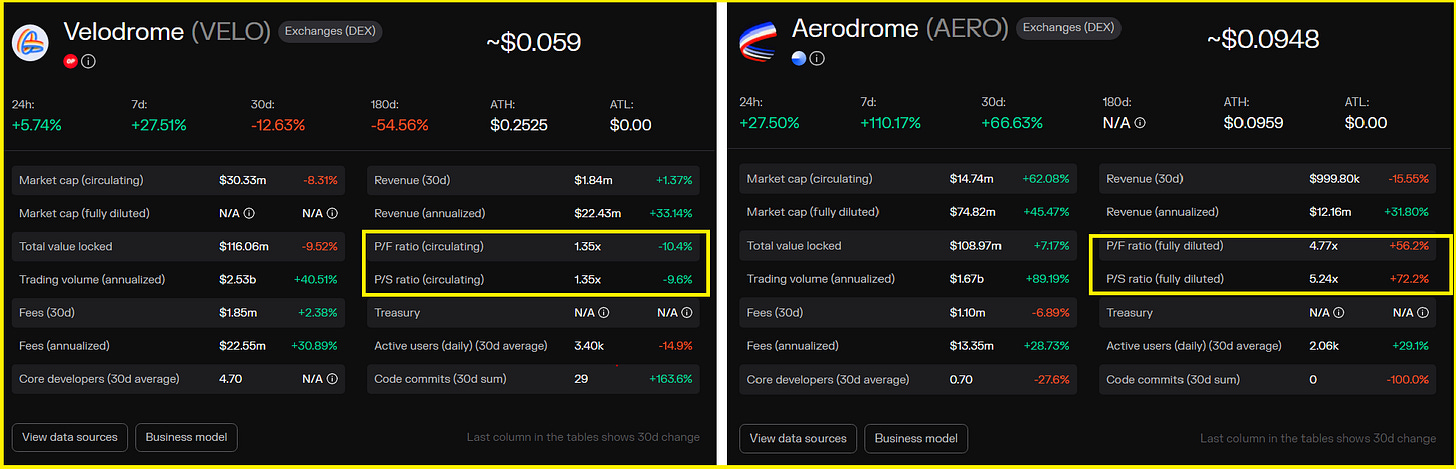The height and width of the screenshot is (469, 1456).
Task: Open info icon beside Velodrome's chain badge
Action: pyautogui.click(x=88, y=61)
